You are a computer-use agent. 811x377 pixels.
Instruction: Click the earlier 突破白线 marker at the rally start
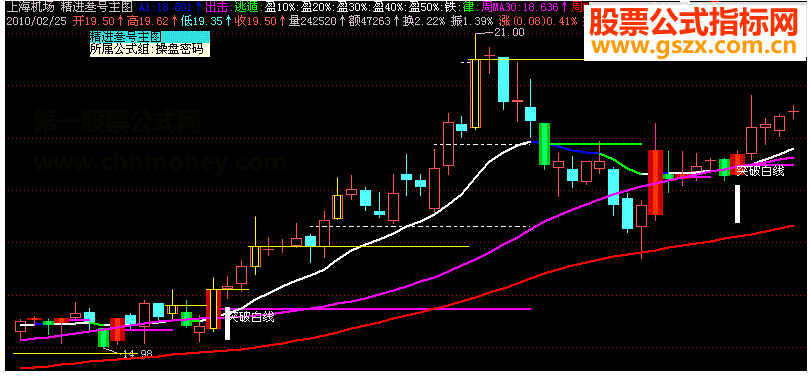coord(251,317)
